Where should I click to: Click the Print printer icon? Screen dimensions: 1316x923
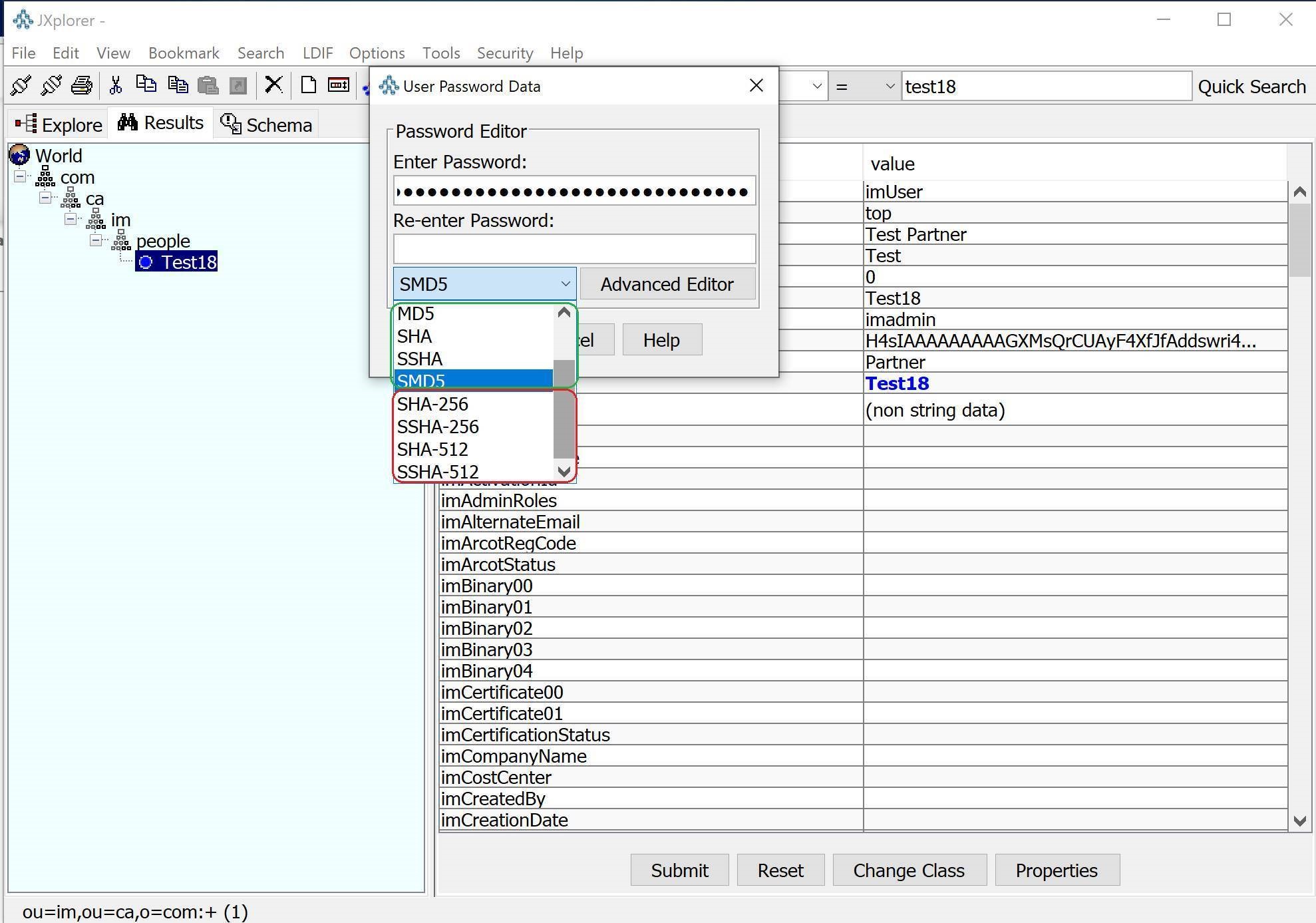(x=82, y=85)
